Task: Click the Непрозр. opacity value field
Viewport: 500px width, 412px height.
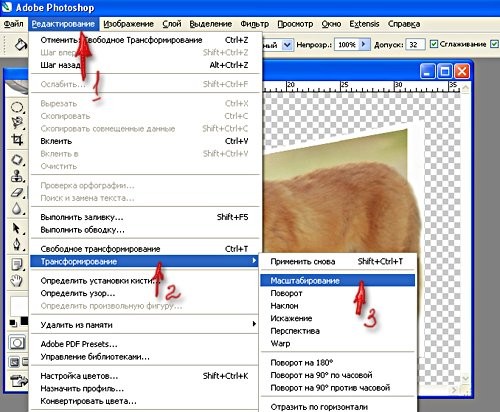Action: click(x=347, y=45)
